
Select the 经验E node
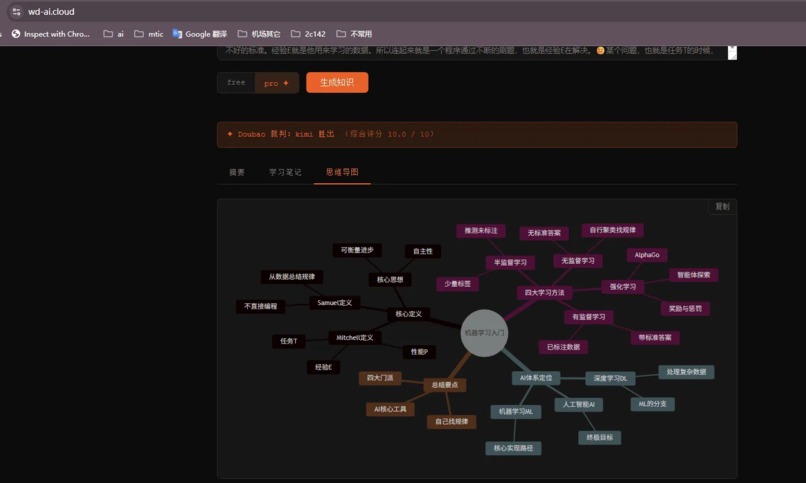click(x=323, y=367)
